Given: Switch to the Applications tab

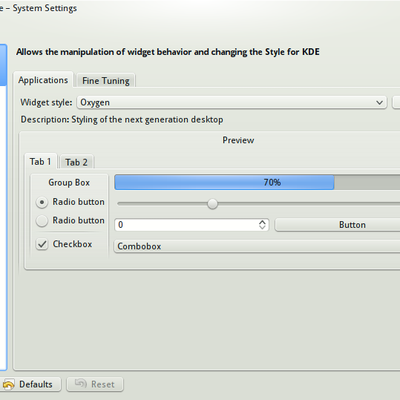Looking at the screenshot, I should tap(43, 80).
